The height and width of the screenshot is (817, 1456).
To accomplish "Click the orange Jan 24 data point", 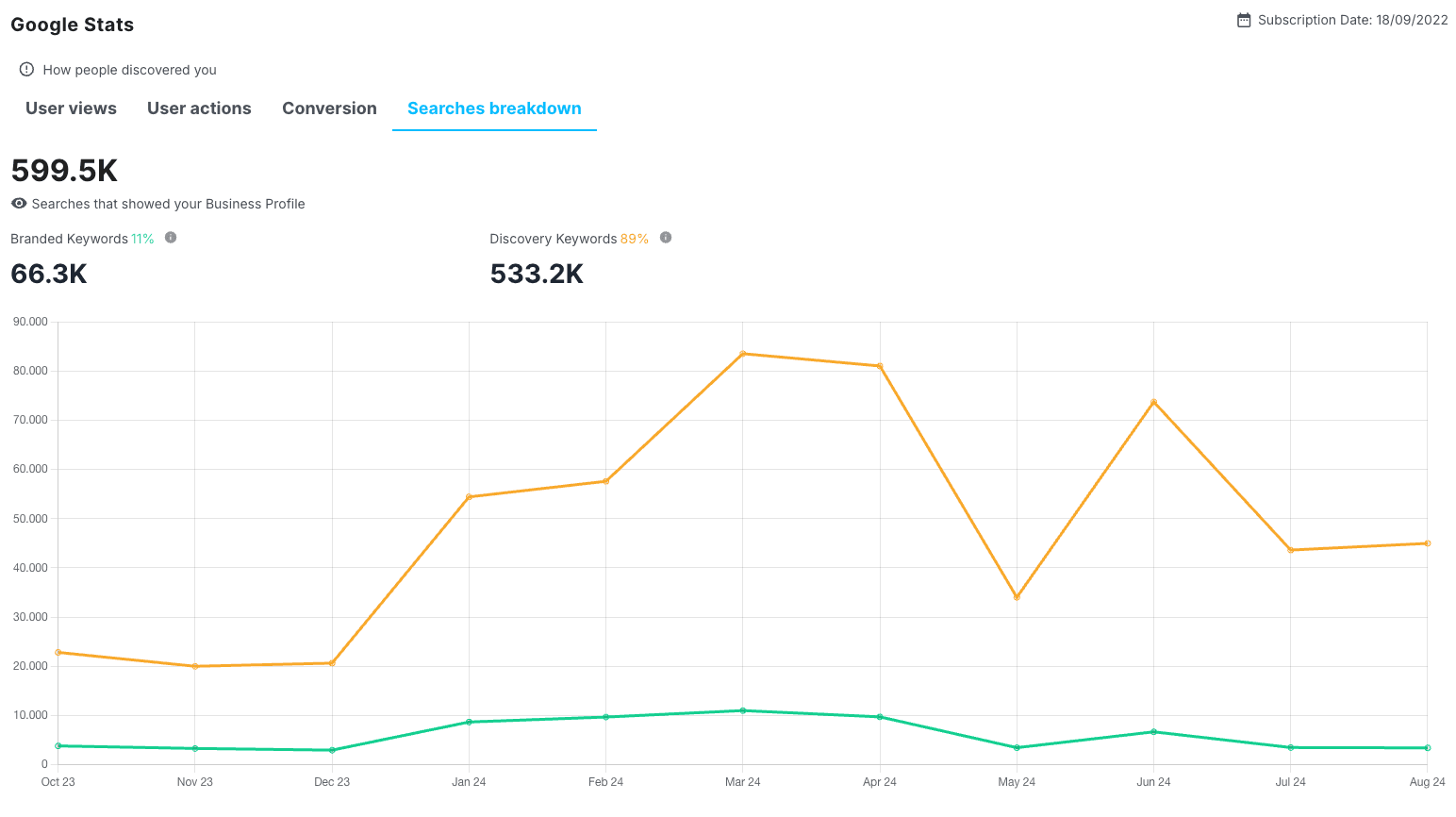I will pos(469,497).
